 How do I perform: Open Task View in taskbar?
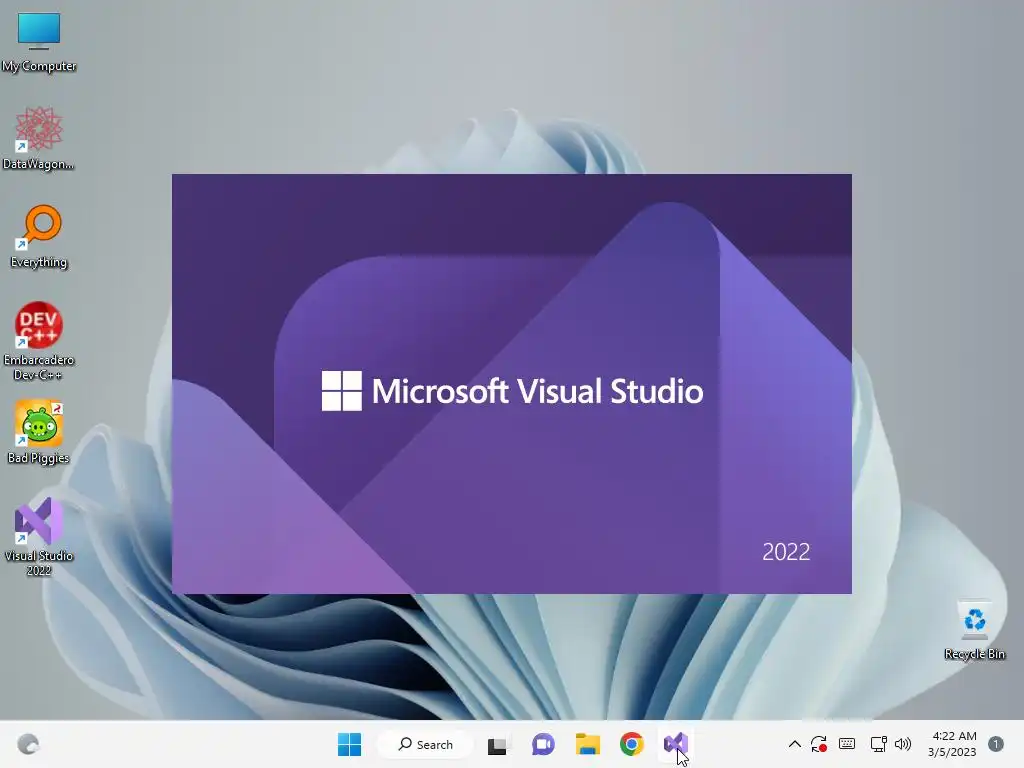pos(497,744)
